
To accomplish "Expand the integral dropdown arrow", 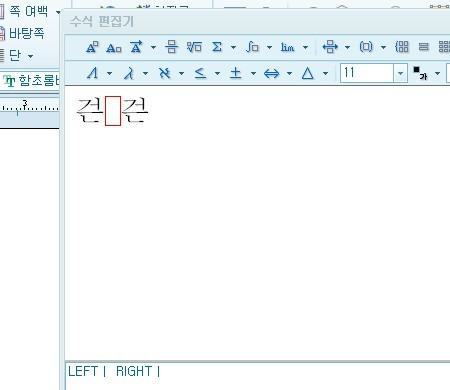I will [x=269, y=47].
